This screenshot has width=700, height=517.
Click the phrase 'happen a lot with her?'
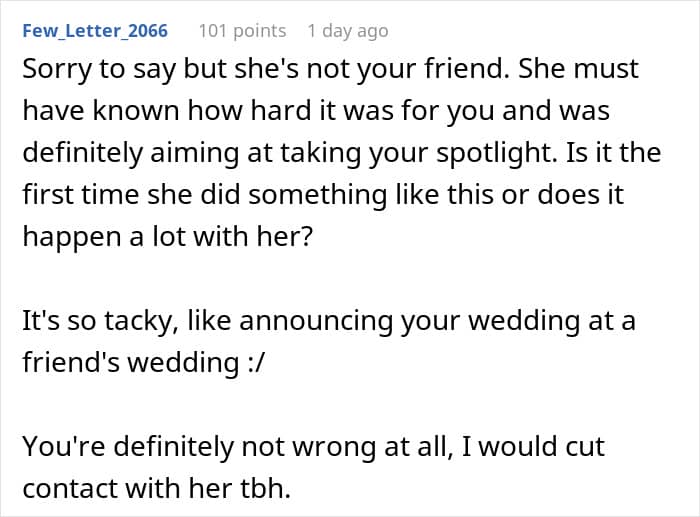[167, 236]
